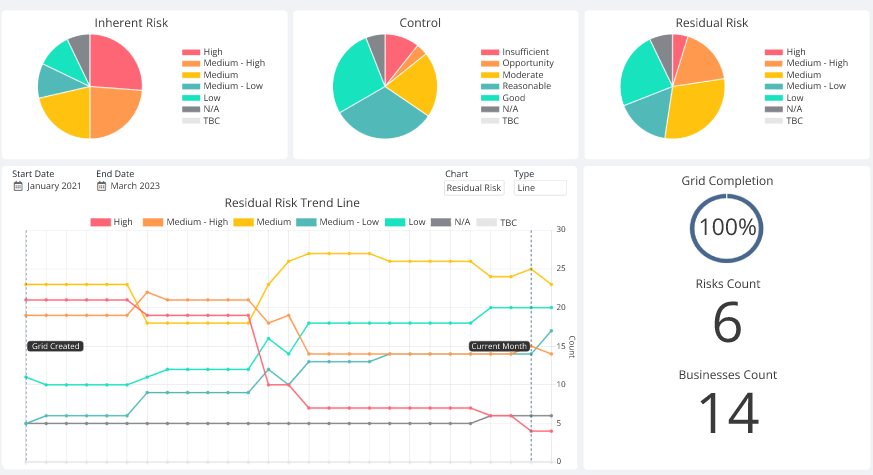The height and width of the screenshot is (475, 873).
Task: Click Insufficient swatch in Control legend
Action: click(489, 52)
